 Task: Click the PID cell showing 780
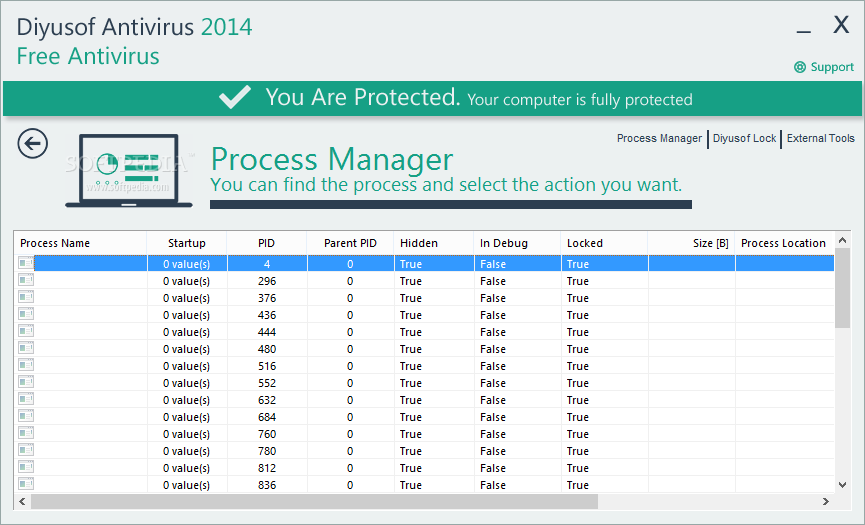267,451
